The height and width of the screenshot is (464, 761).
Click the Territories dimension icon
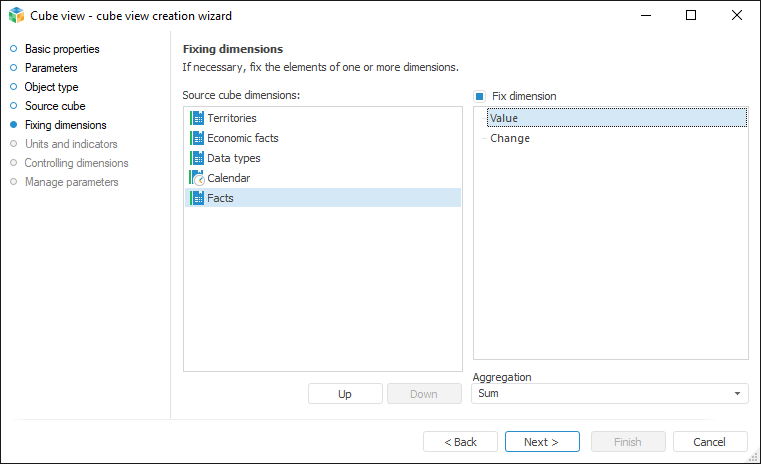click(x=196, y=118)
